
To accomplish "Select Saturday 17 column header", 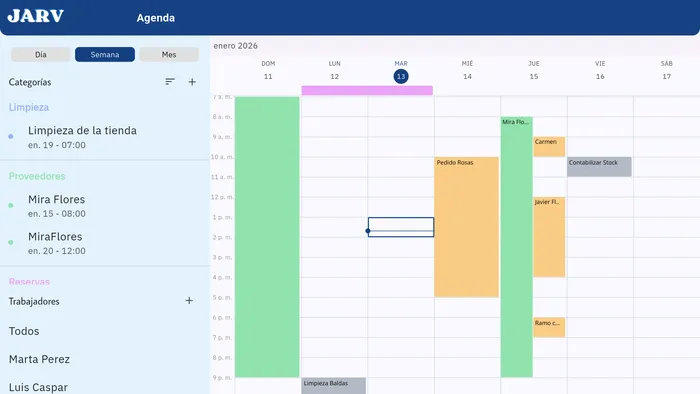I will (x=667, y=70).
